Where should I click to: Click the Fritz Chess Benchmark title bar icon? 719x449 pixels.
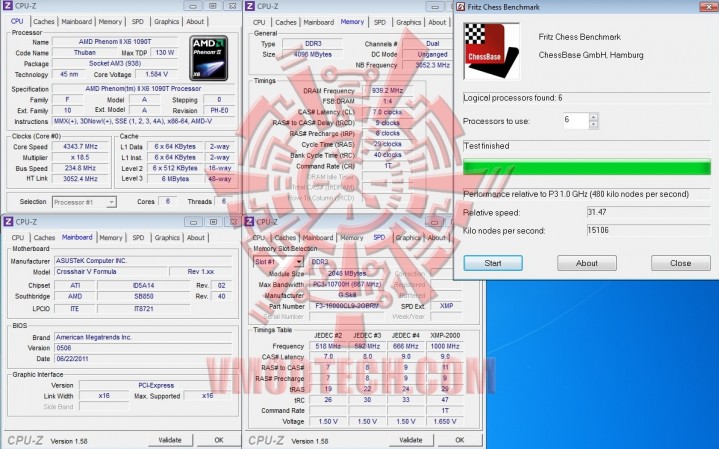(461, 7)
